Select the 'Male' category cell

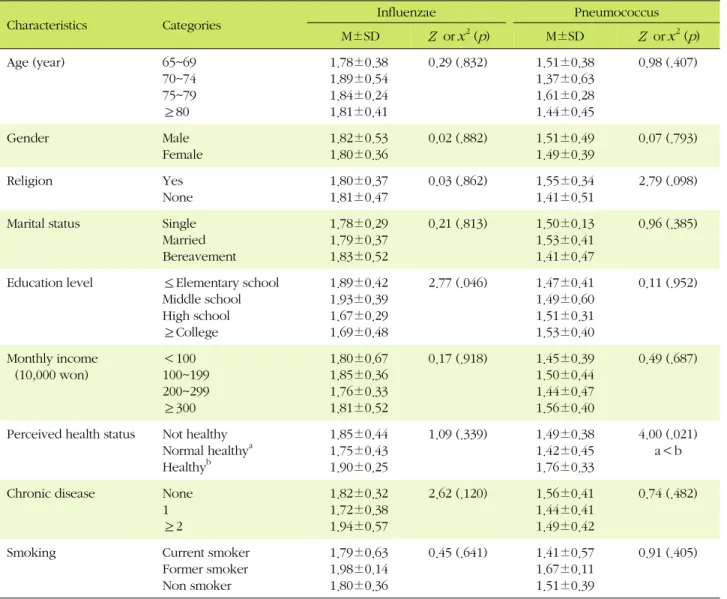coord(176,138)
